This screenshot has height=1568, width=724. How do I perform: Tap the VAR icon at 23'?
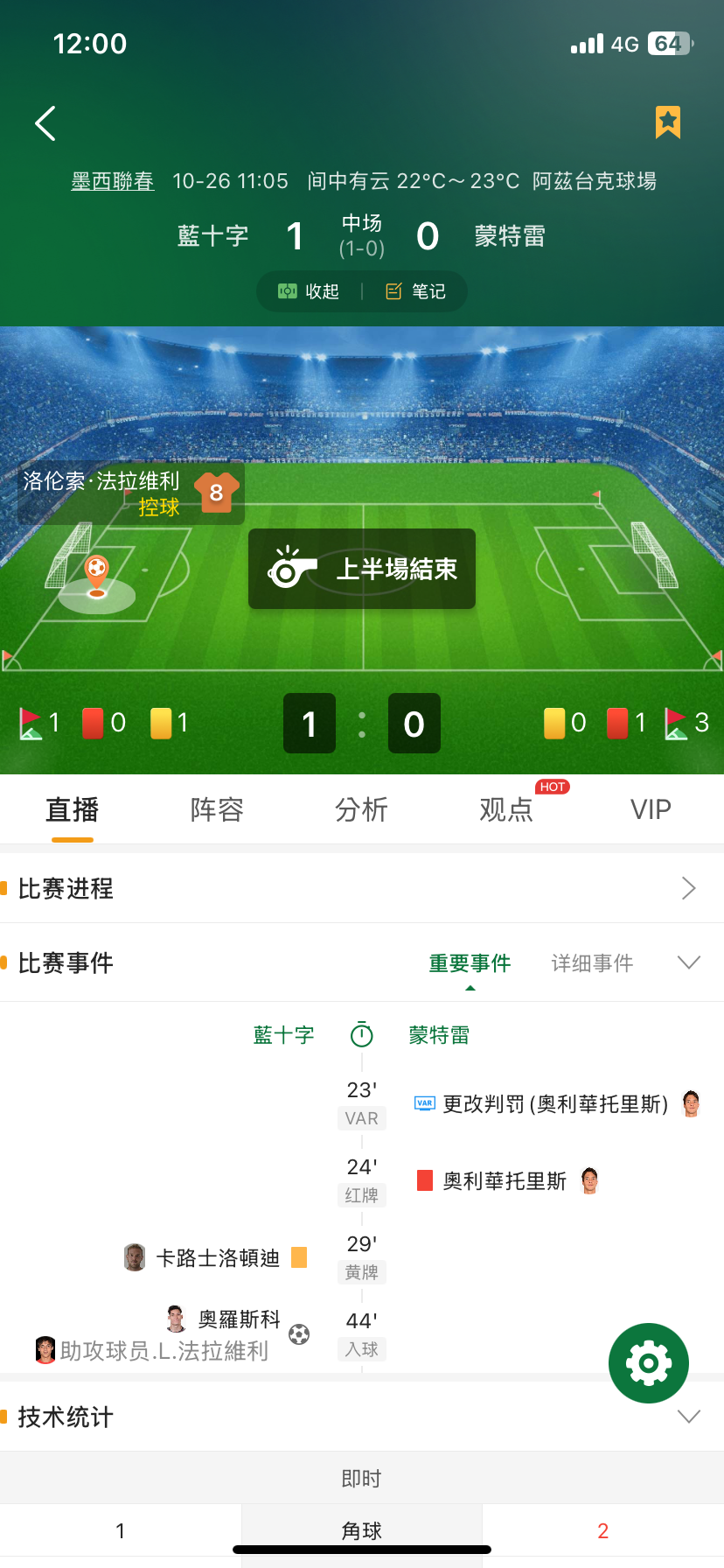click(424, 1103)
